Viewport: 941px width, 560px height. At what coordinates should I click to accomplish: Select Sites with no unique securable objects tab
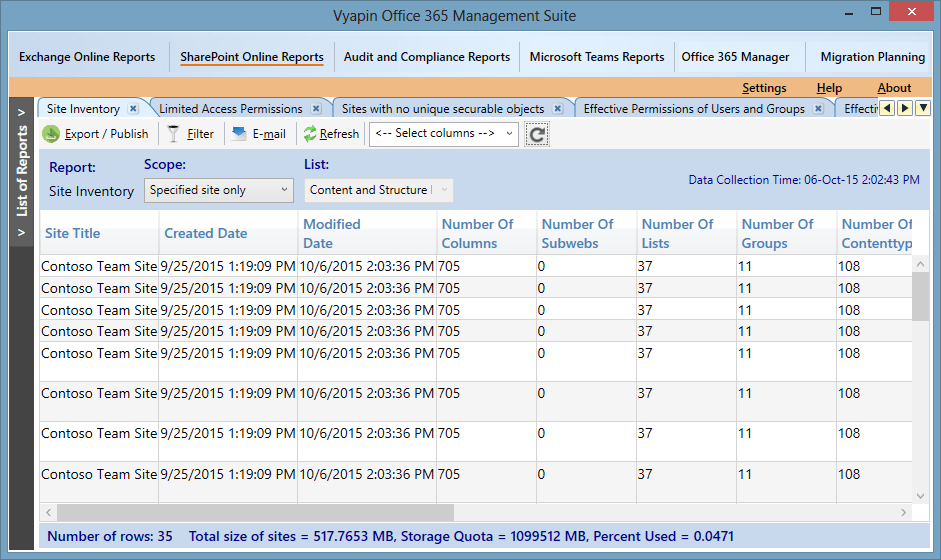click(443, 109)
